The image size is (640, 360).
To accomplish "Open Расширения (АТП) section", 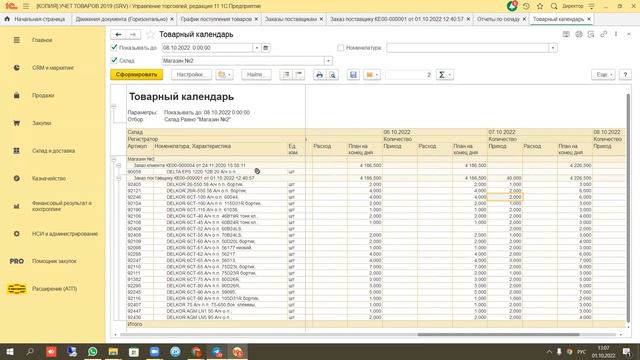I will click(x=54, y=289).
